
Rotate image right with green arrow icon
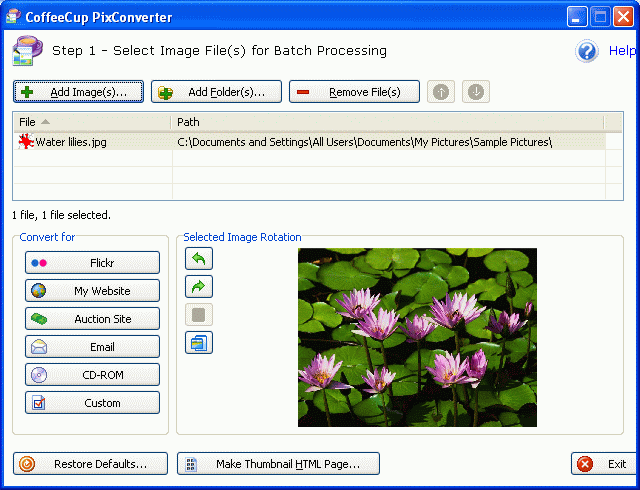pyautogui.click(x=199, y=287)
